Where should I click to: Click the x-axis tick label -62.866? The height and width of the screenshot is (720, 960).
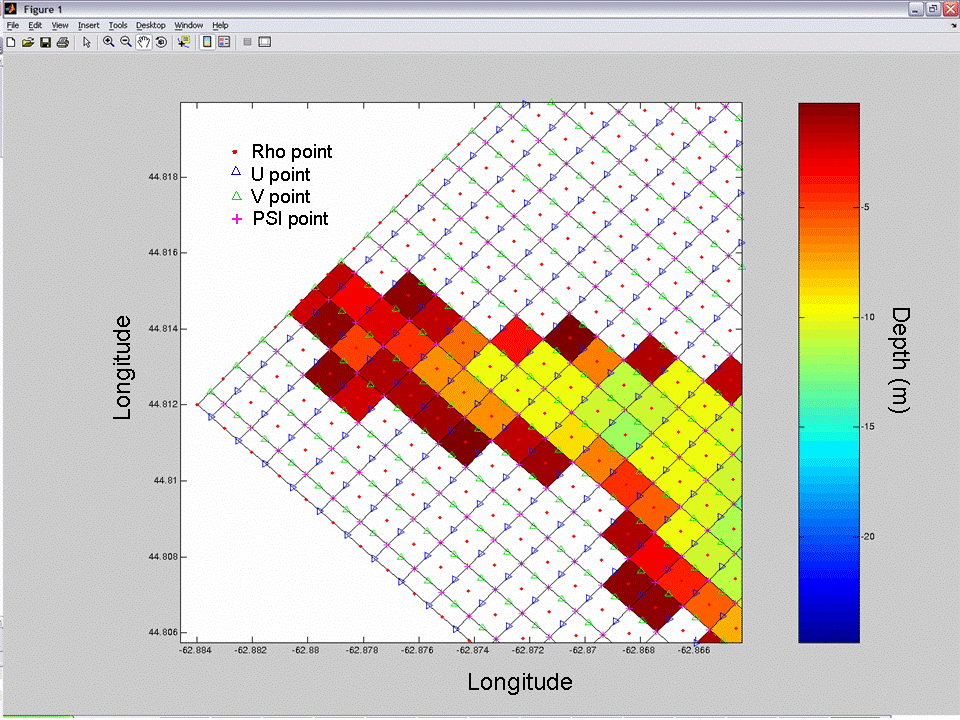694,650
